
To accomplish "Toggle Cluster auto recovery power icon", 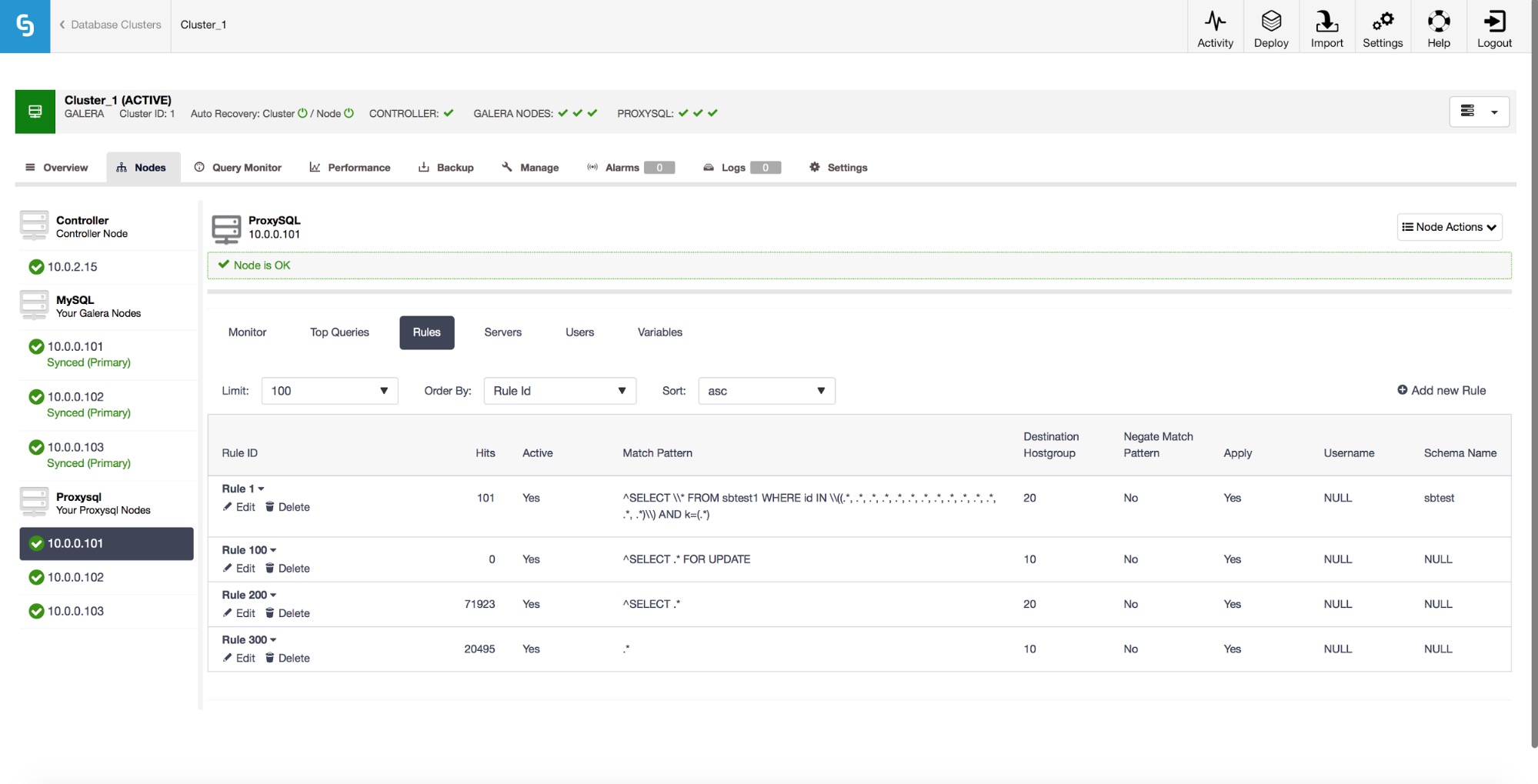I will click(x=302, y=113).
